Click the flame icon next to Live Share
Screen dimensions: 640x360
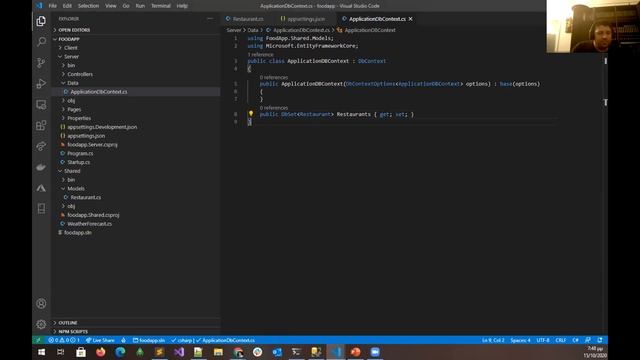tap(123, 340)
